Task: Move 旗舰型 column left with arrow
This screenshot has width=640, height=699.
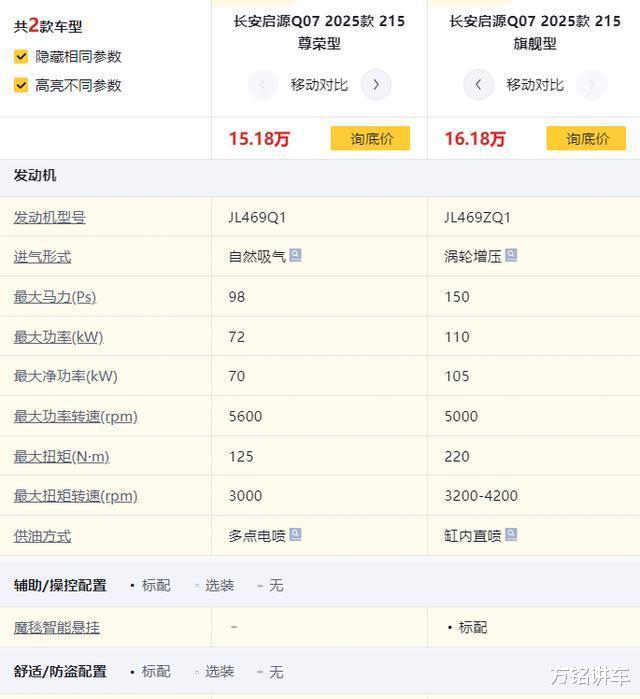Action: [478, 84]
